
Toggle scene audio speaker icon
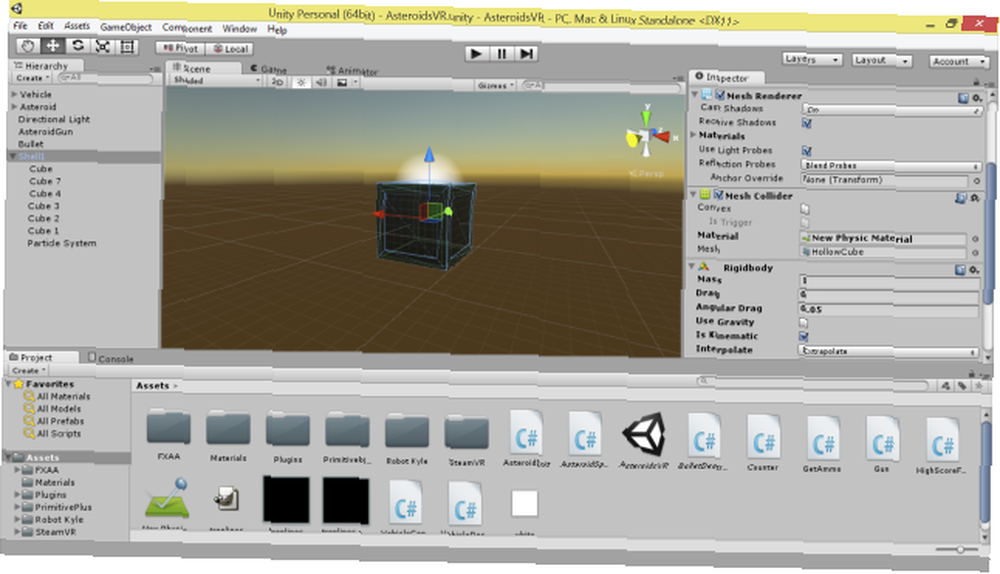point(321,82)
